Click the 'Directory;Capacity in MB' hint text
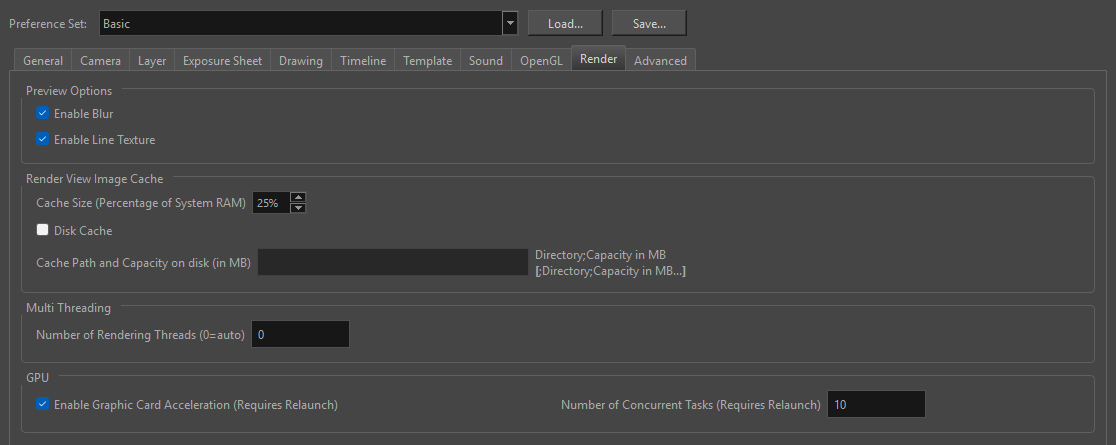 (601, 255)
